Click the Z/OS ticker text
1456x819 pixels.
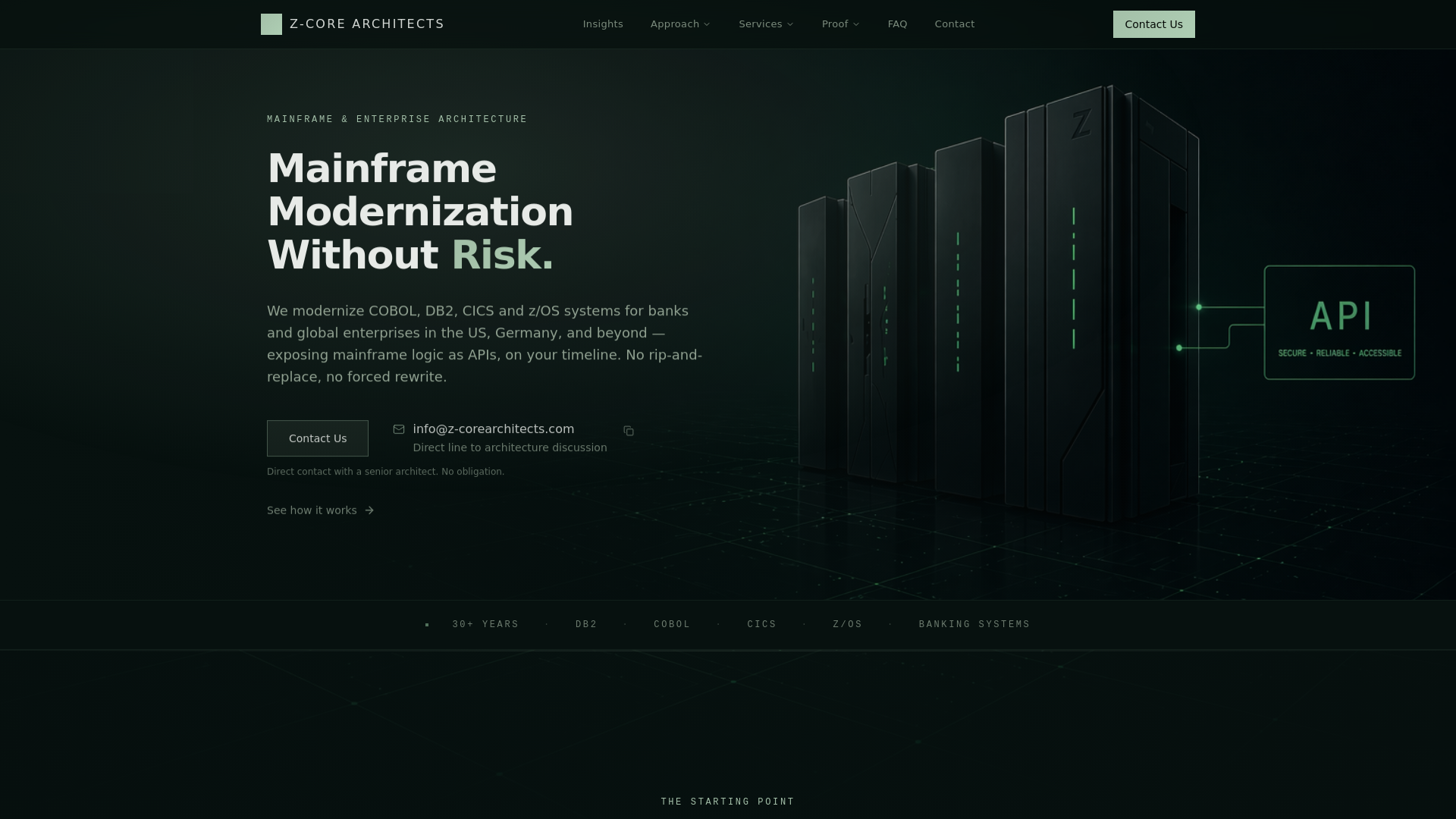[x=847, y=624]
